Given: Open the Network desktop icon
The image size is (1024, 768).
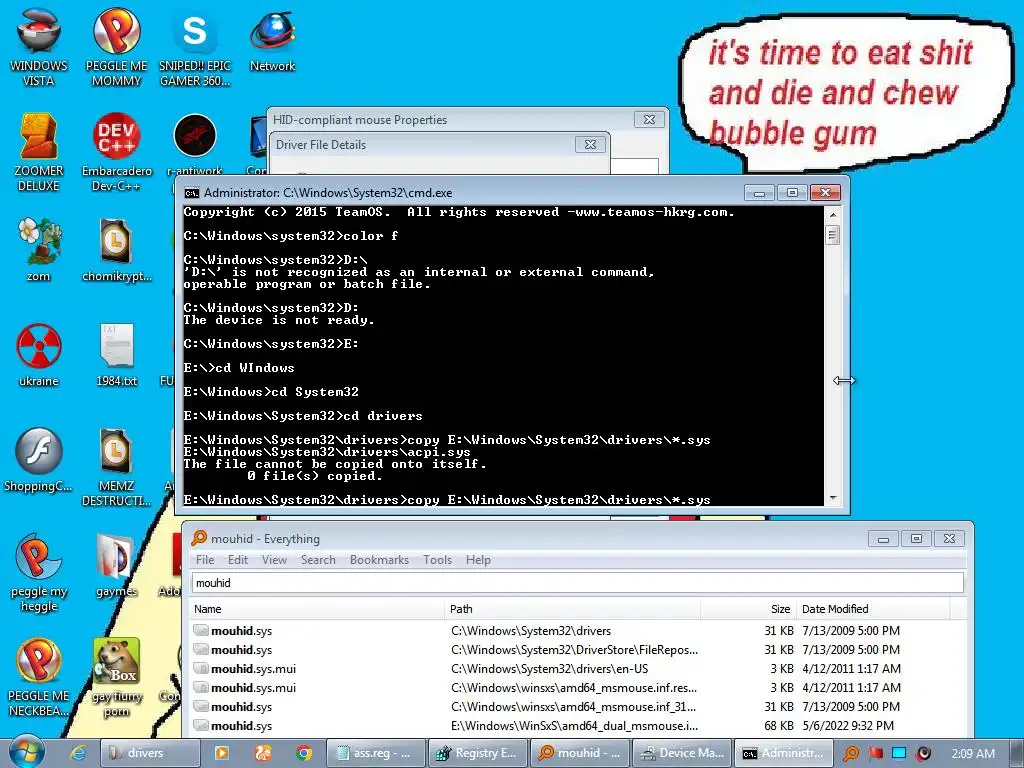Looking at the screenshot, I should click(x=272, y=40).
